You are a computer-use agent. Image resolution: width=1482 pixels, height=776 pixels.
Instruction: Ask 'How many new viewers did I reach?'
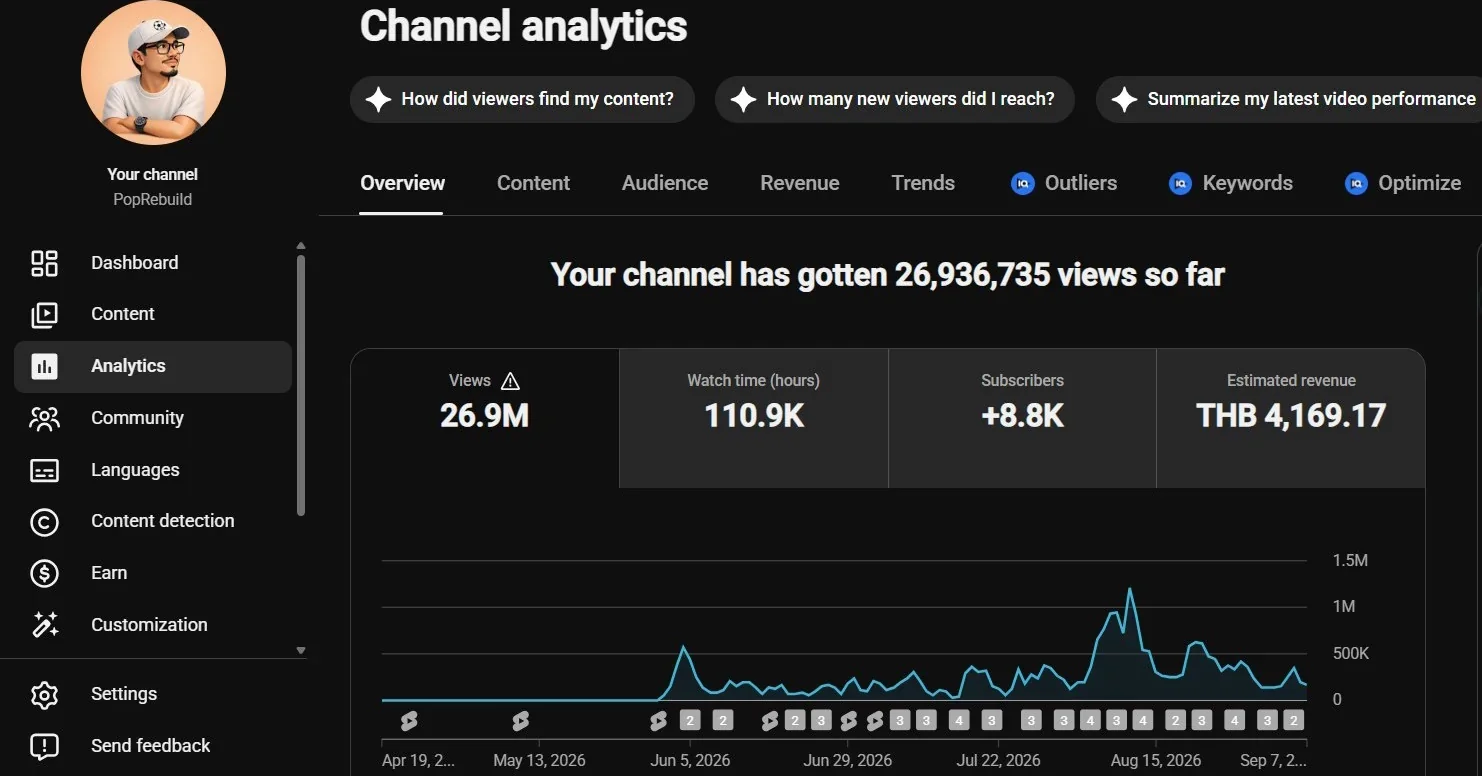(x=895, y=99)
